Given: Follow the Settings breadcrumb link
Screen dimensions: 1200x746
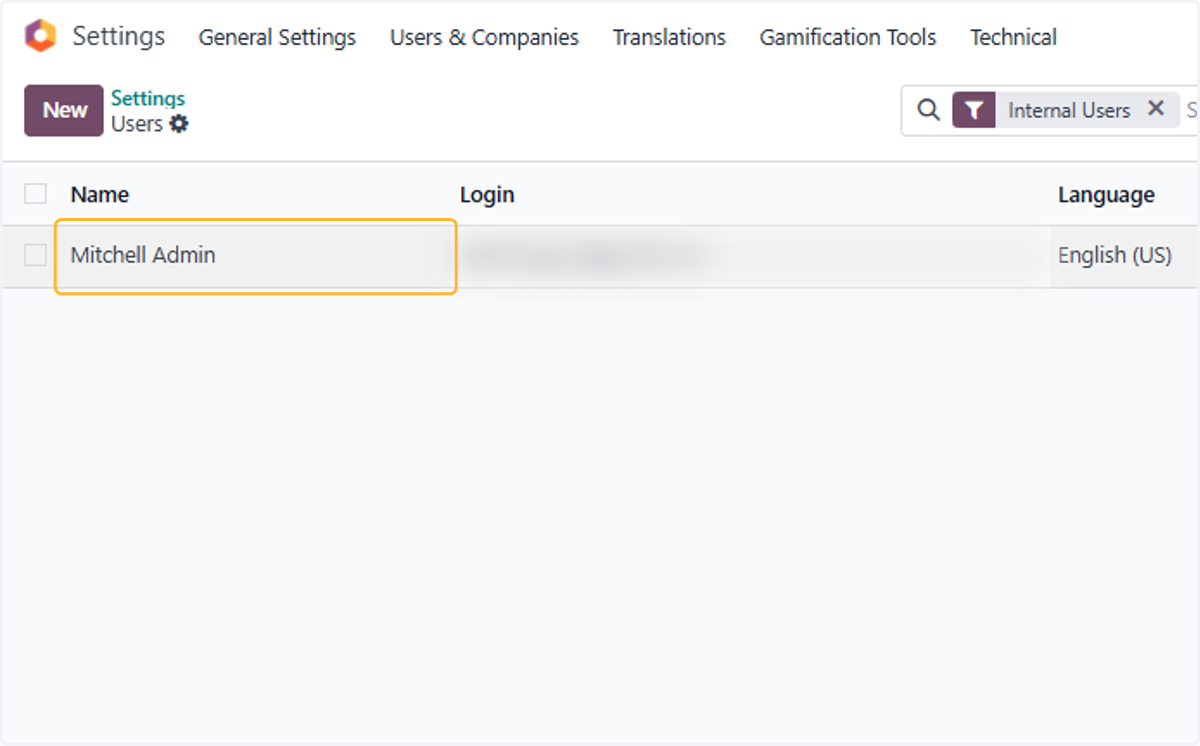Looking at the screenshot, I should 148,98.
